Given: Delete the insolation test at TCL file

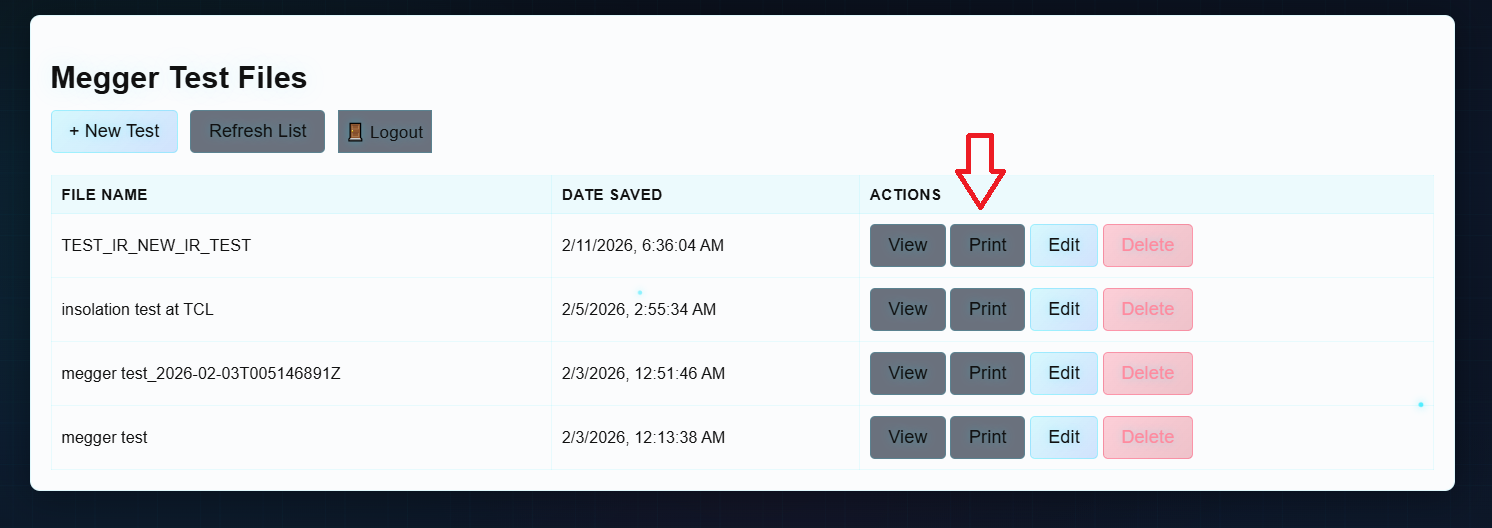Looking at the screenshot, I should coord(1147,309).
